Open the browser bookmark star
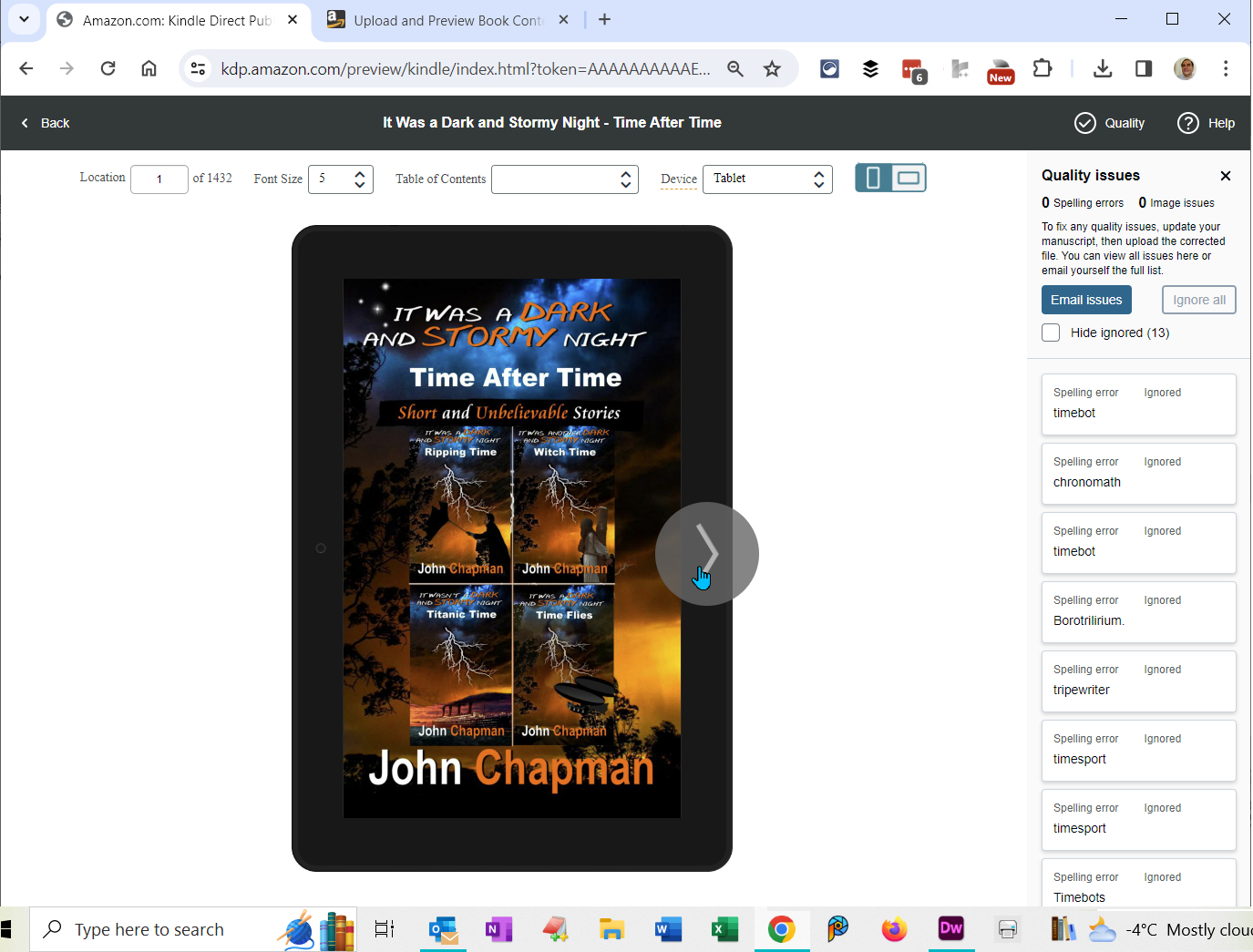 click(772, 68)
